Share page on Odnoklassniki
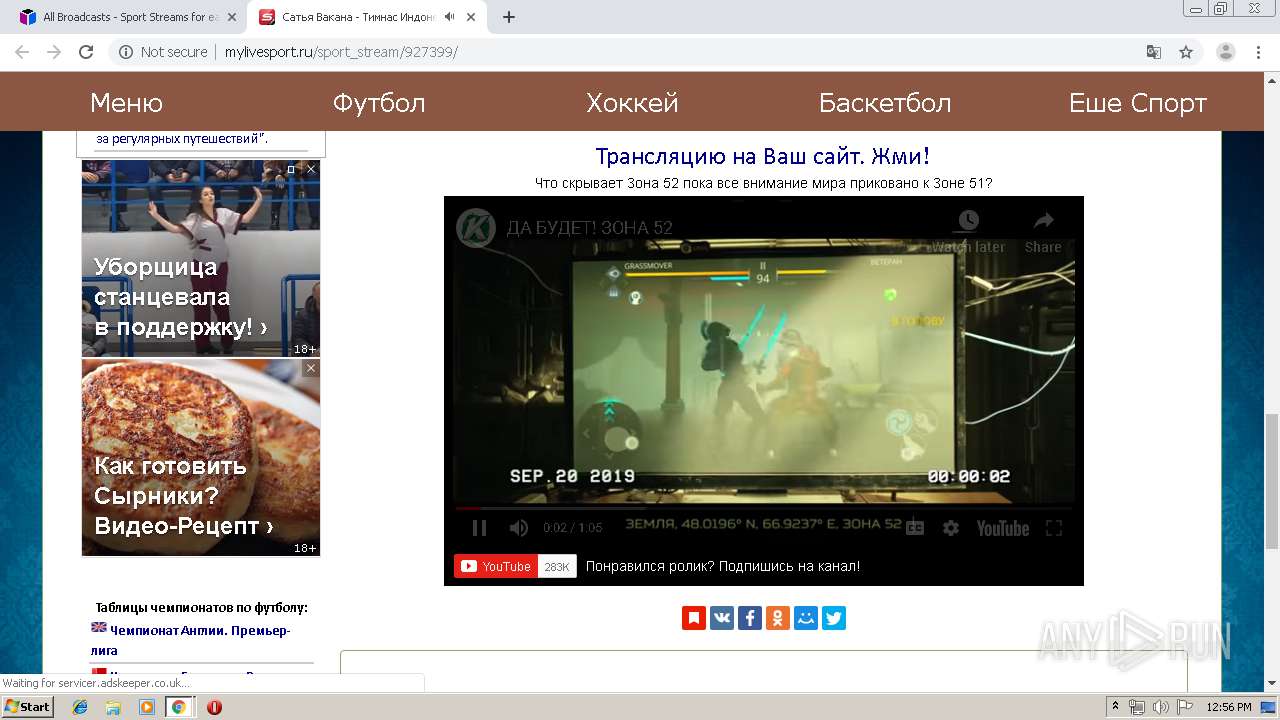This screenshot has width=1280, height=720. (778, 618)
